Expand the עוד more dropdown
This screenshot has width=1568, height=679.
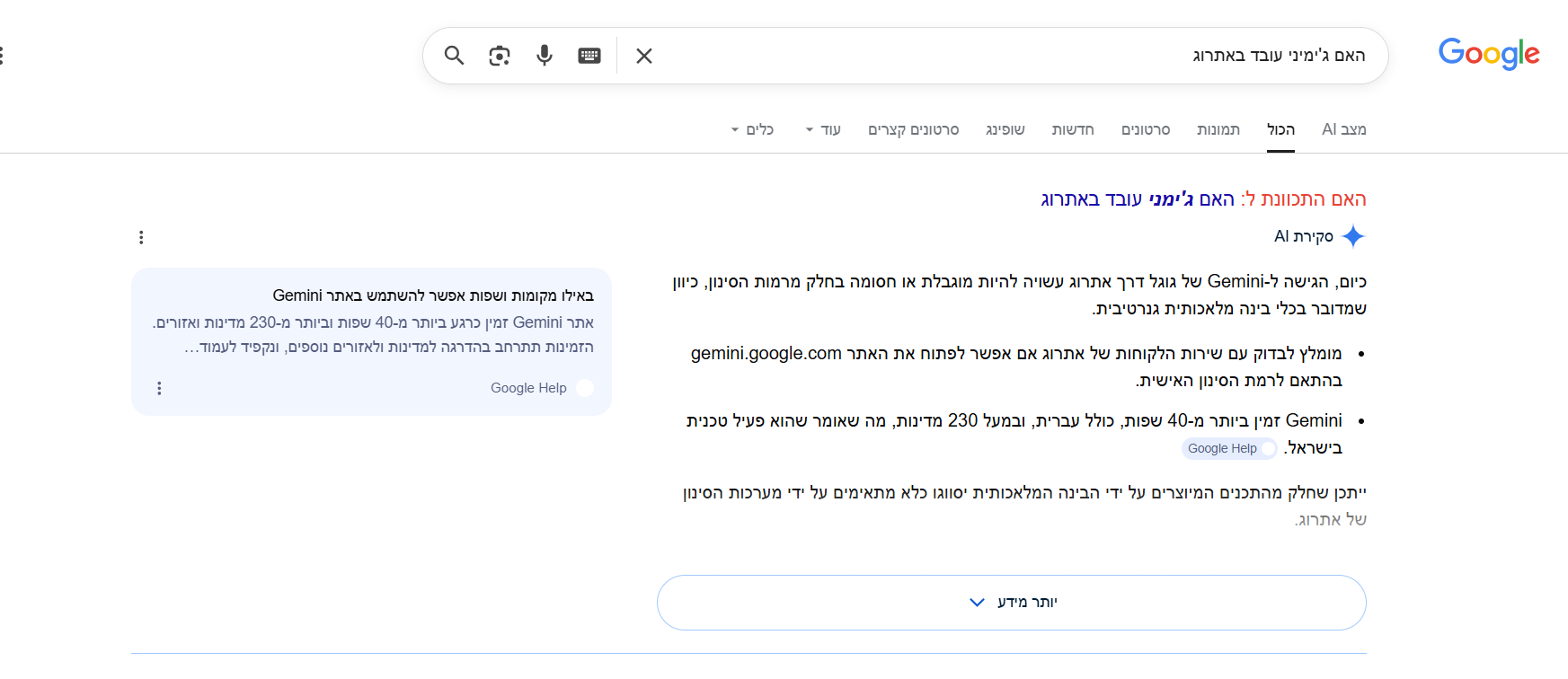pyautogui.click(x=823, y=129)
